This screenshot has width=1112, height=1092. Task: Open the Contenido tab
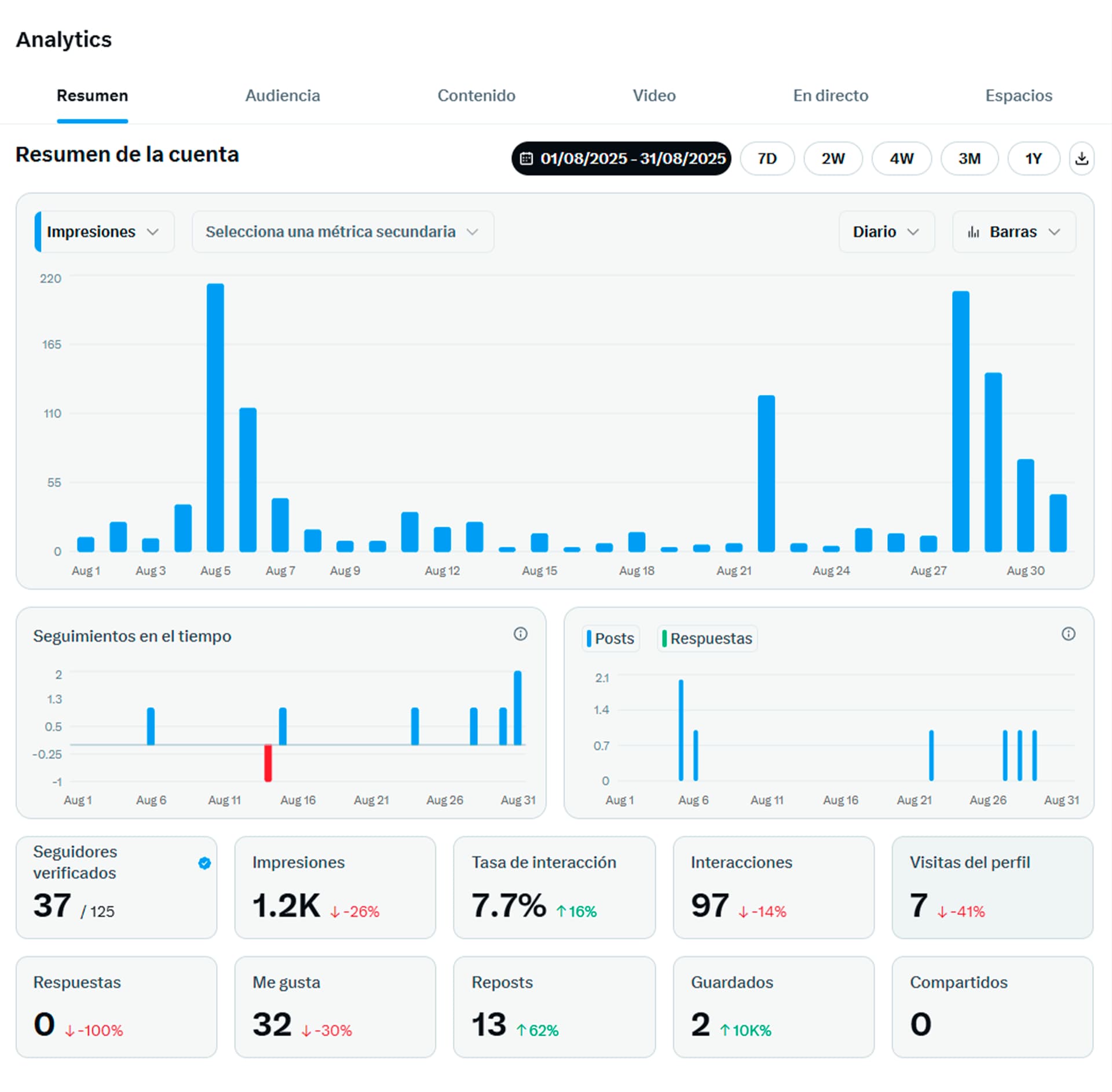[476, 96]
